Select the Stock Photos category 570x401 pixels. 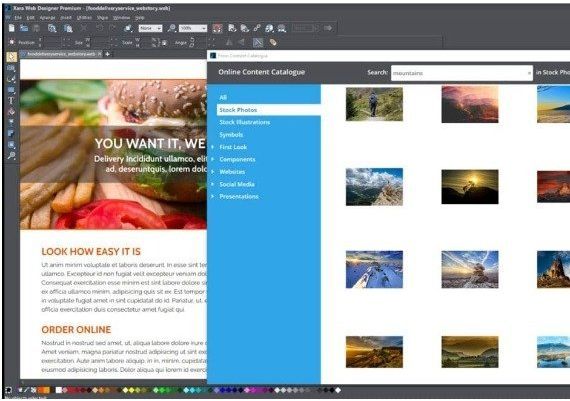coord(268,110)
